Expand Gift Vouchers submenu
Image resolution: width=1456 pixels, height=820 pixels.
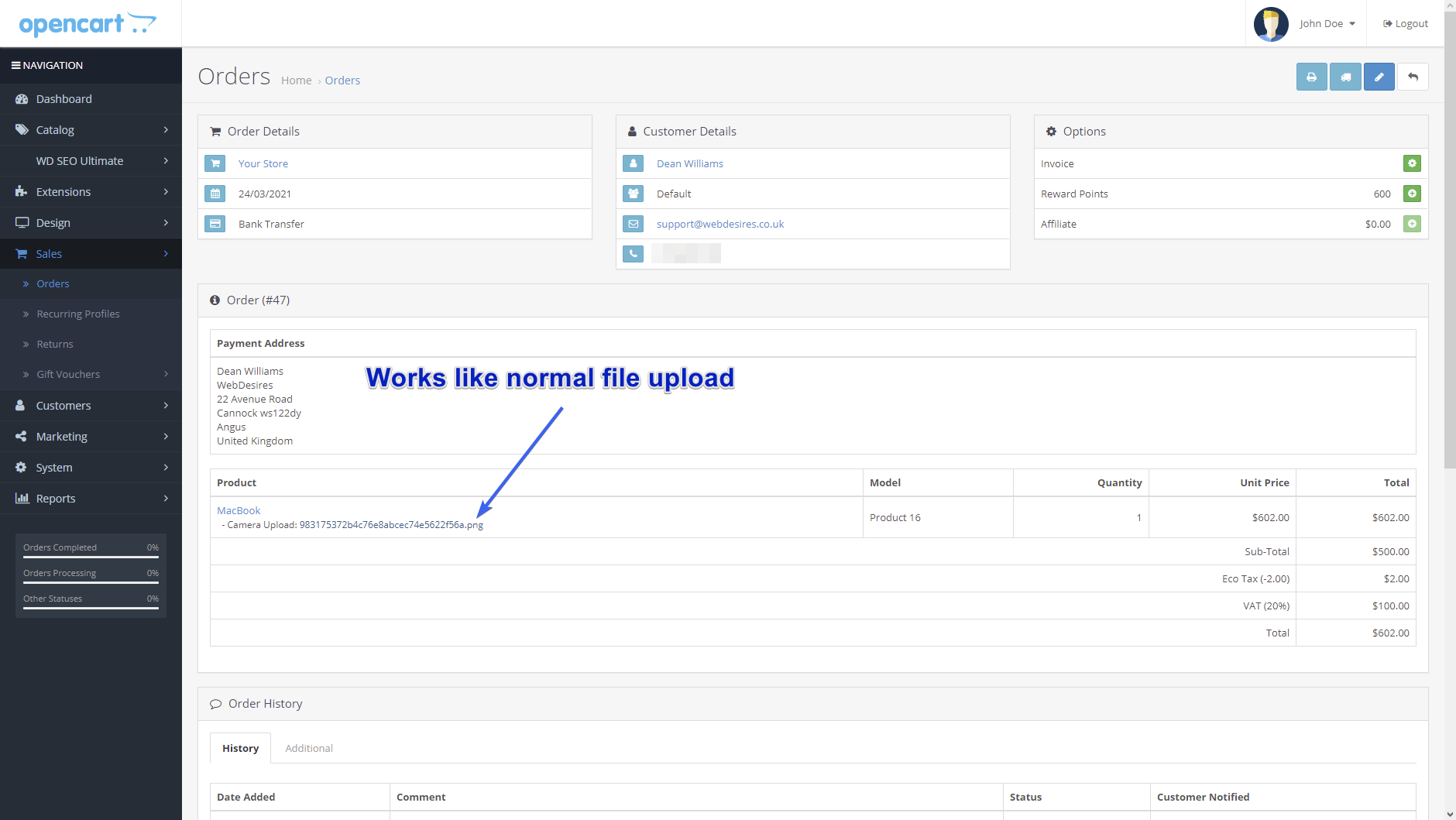click(91, 375)
